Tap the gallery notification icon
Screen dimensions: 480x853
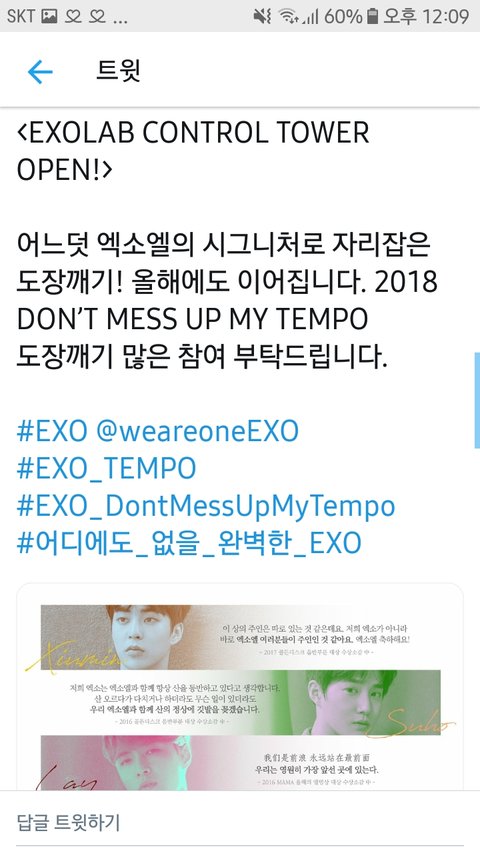click(x=50, y=17)
